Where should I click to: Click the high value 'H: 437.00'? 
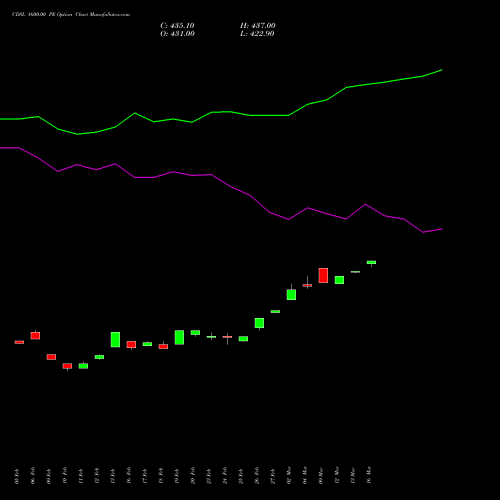point(258,26)
